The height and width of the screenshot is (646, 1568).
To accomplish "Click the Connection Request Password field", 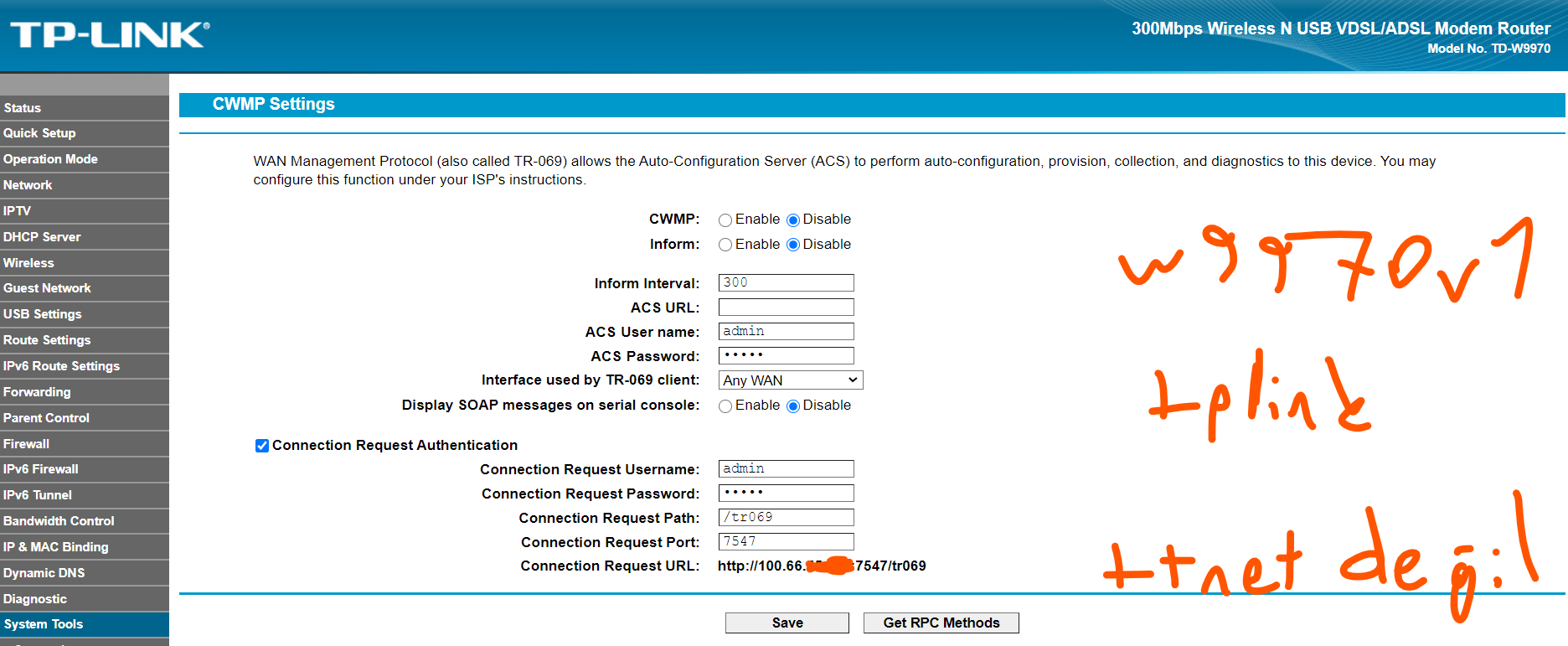I will click(787, 494).
